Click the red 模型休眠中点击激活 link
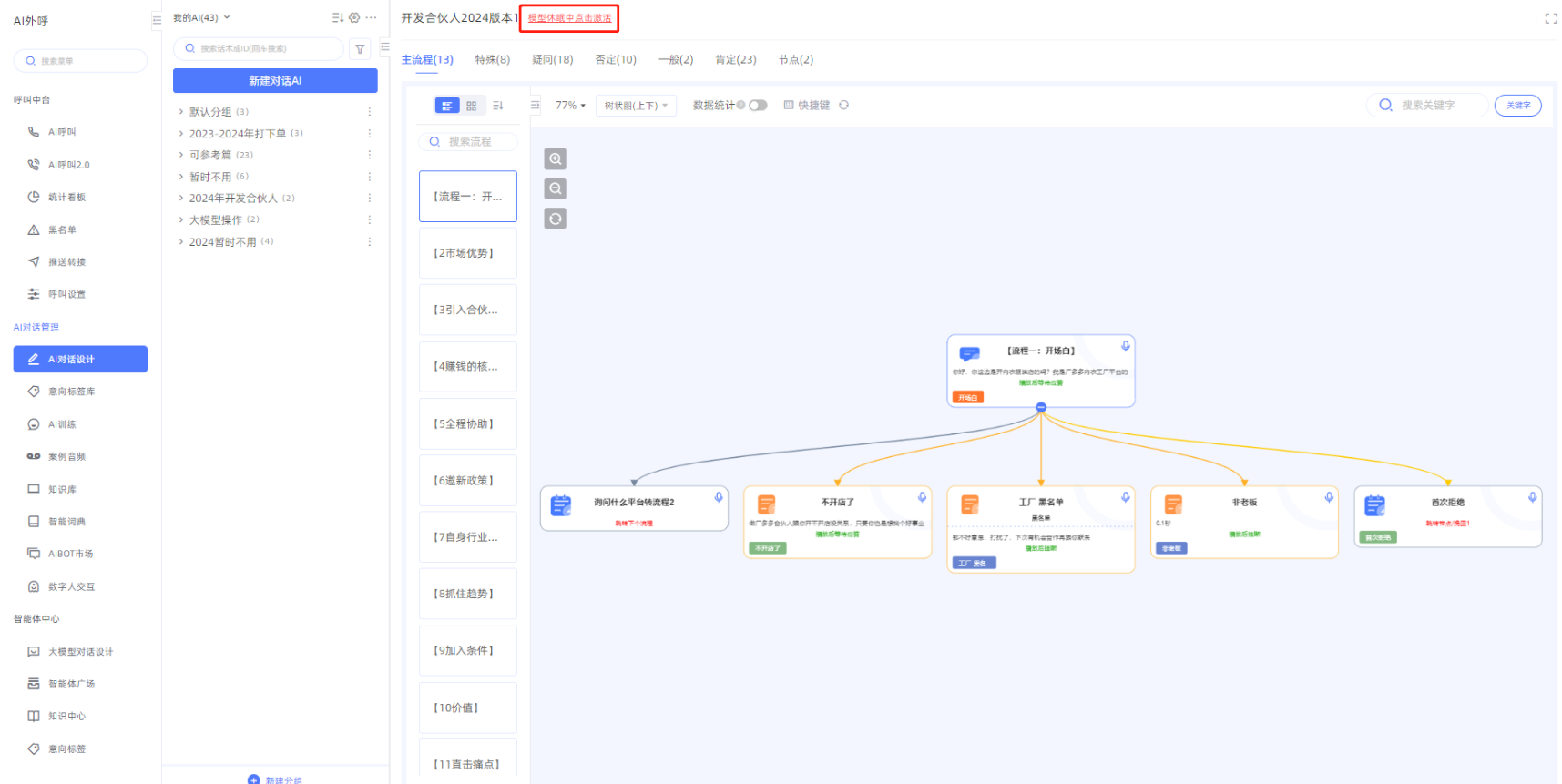Image resolution: width=1562 pixels, height=784 pixels. point(569,18)
